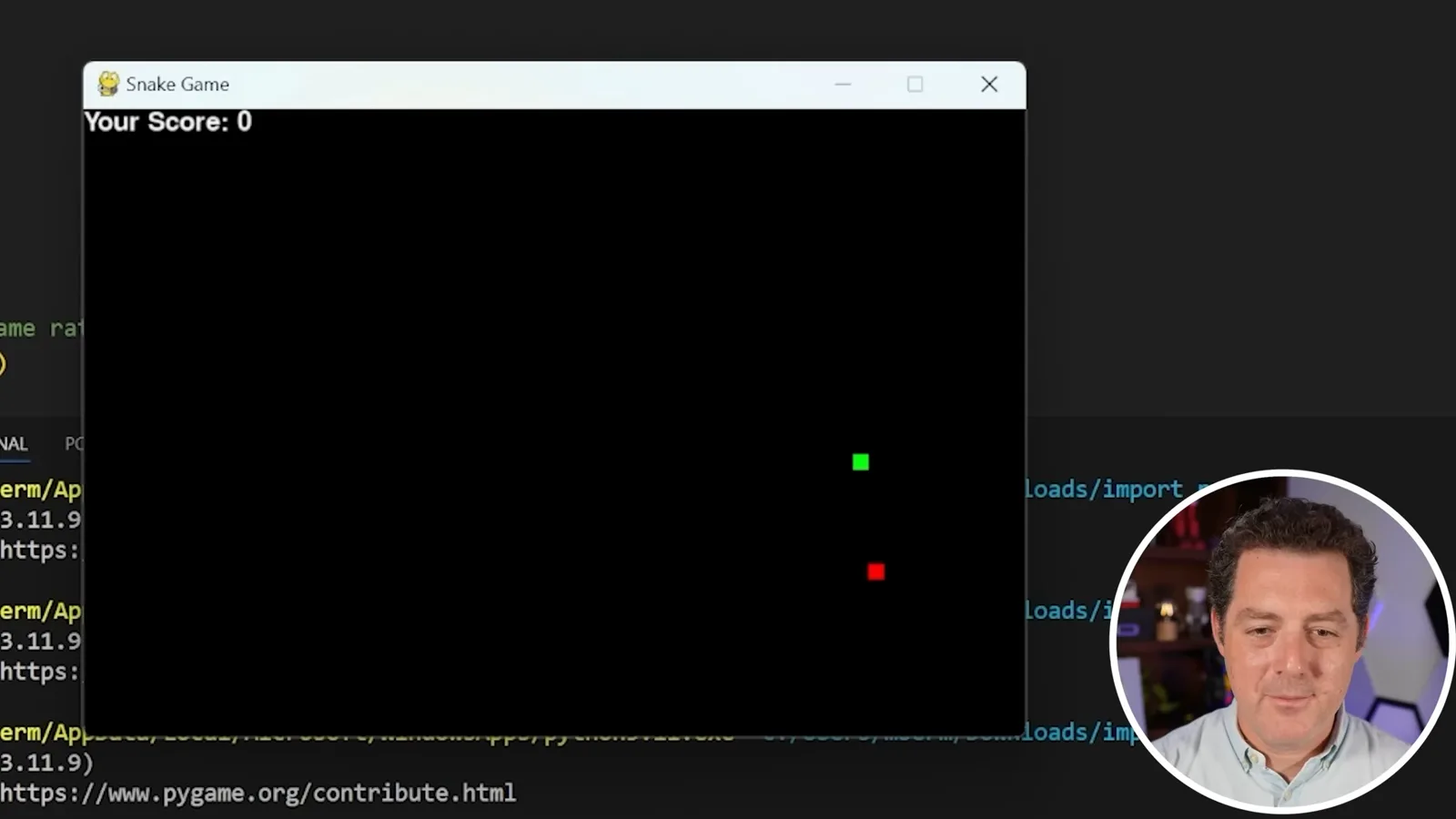Screen dimensions: 1456x819
Task: Switch to the partially hidden TERMINAL tab
Action: 14,444
